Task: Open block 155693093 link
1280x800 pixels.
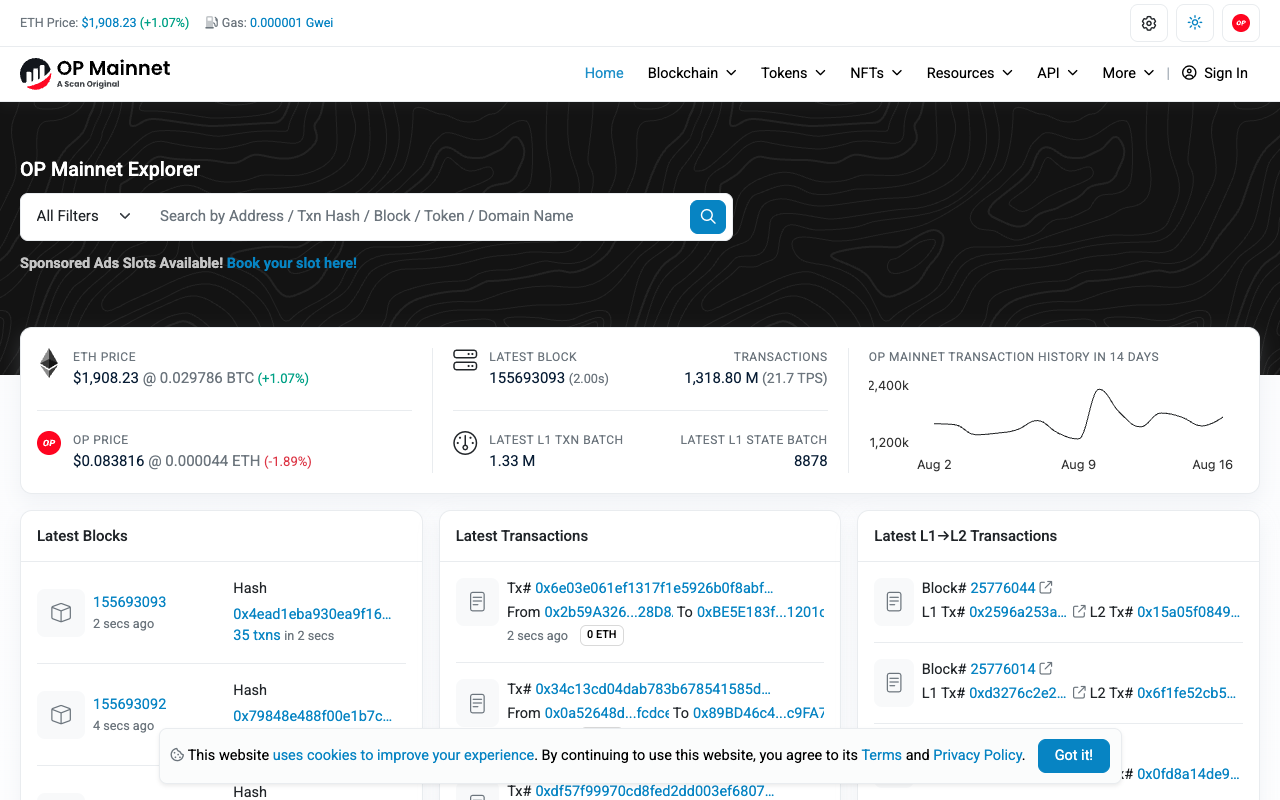Action: [129, 602]
